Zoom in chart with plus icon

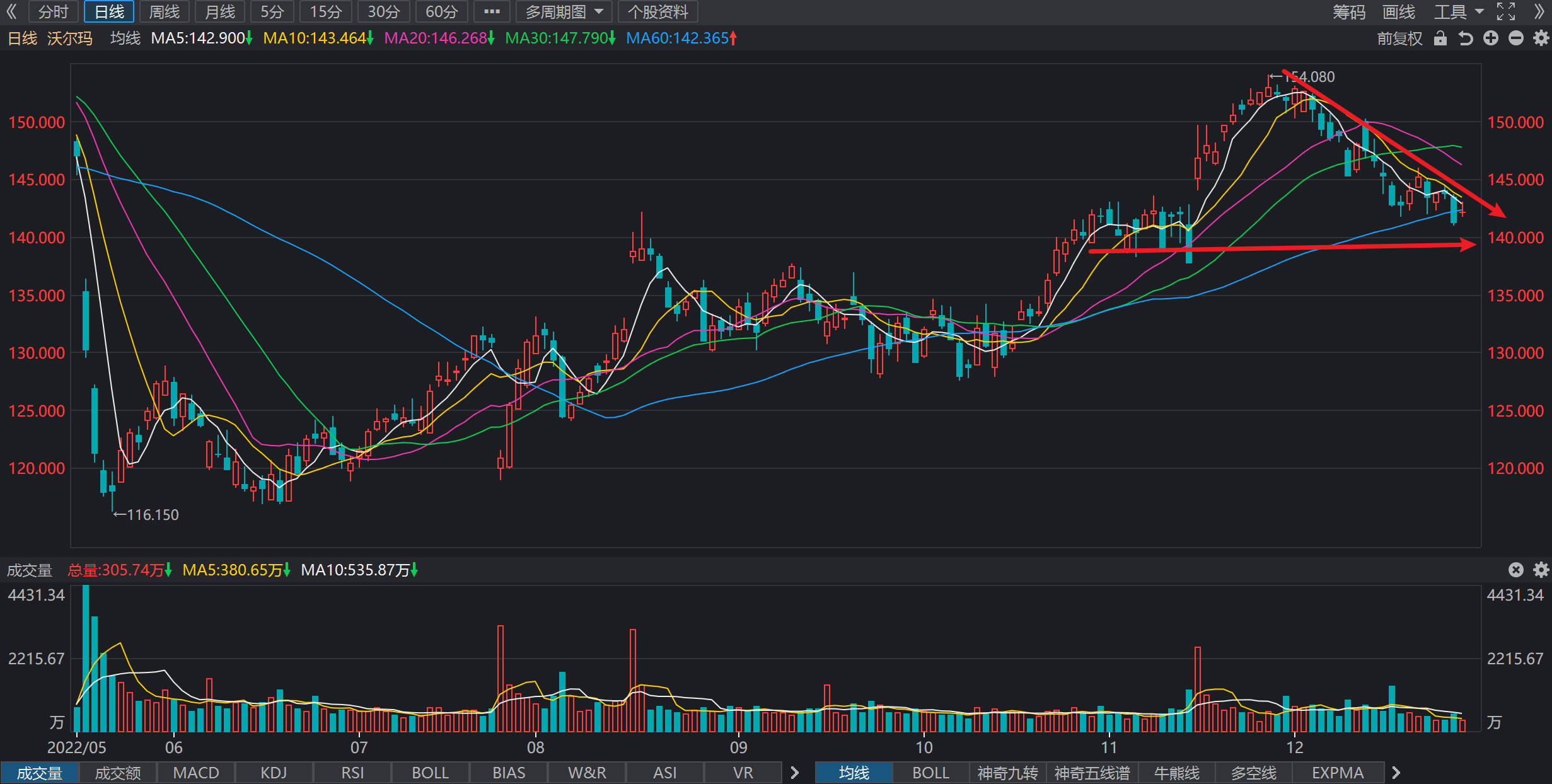pos(1491,38)
